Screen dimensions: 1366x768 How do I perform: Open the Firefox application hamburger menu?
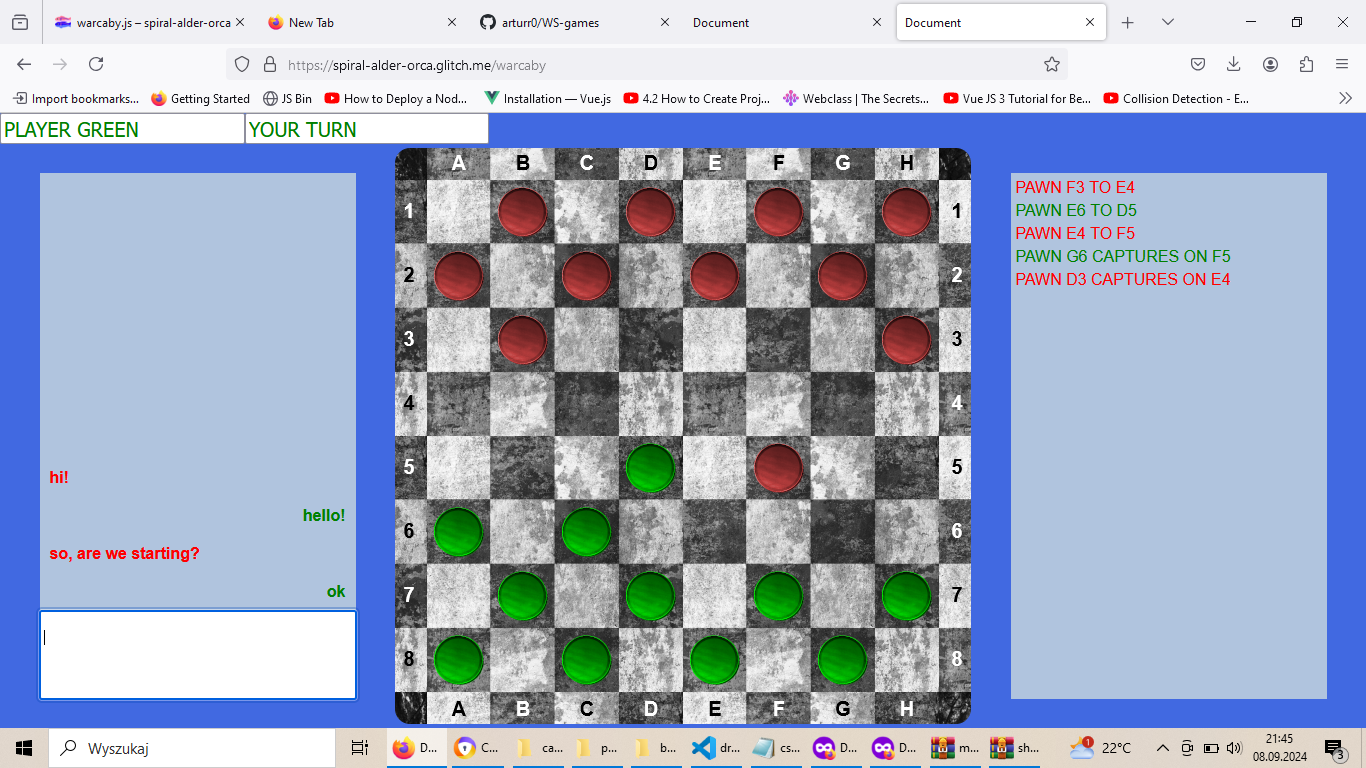click(x=1342, y=64)
